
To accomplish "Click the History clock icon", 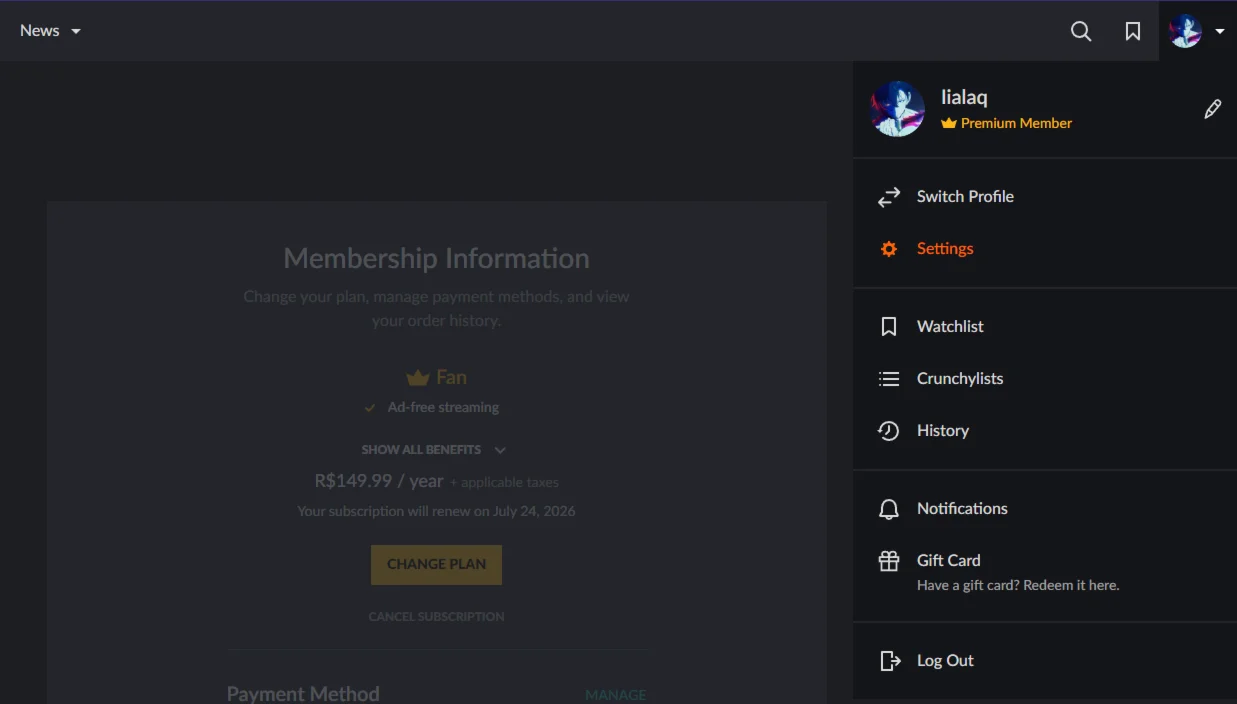I will (x=889, y=431).
